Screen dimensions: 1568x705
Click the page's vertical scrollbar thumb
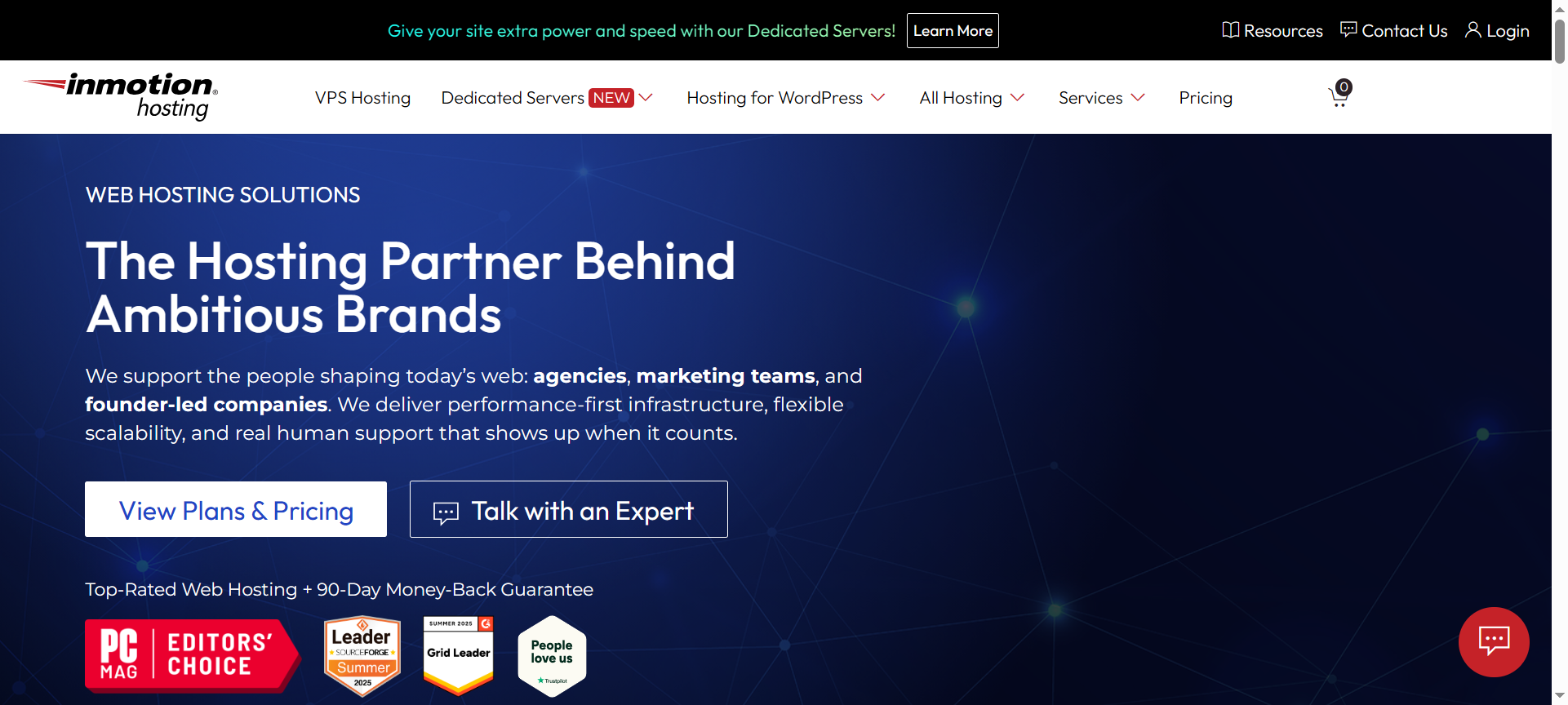click(1559, 41)
